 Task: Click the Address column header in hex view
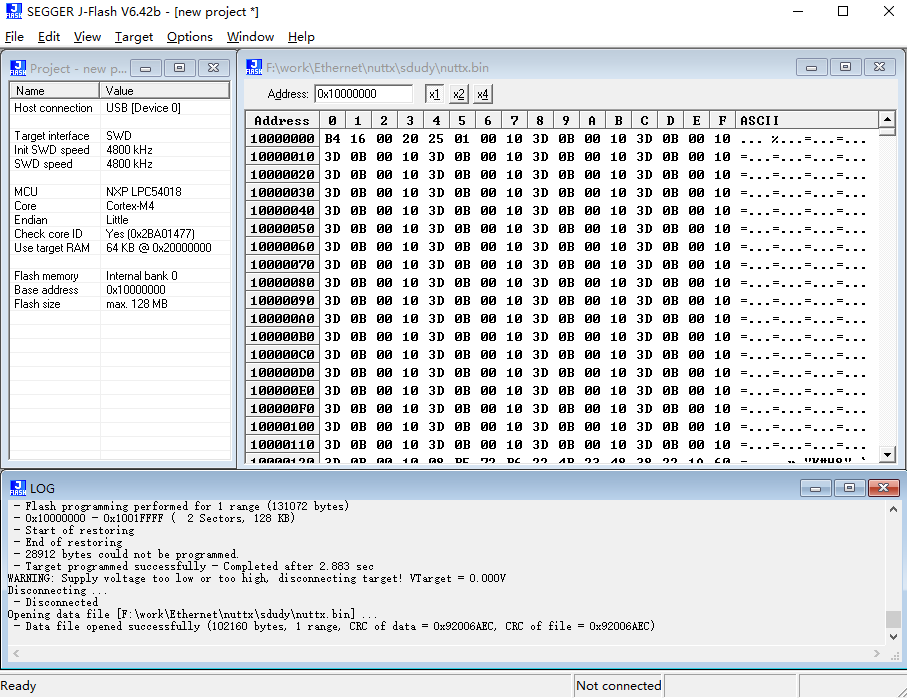282,120
